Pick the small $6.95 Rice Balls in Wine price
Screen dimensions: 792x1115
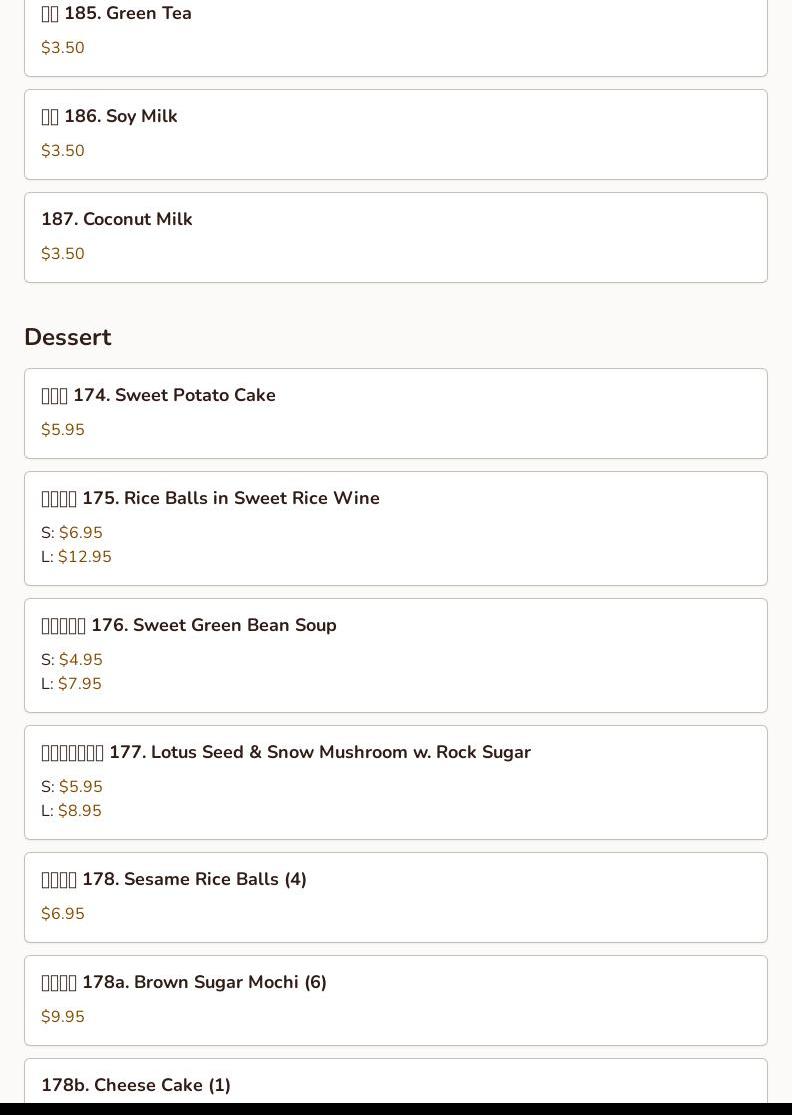point(80,533)
